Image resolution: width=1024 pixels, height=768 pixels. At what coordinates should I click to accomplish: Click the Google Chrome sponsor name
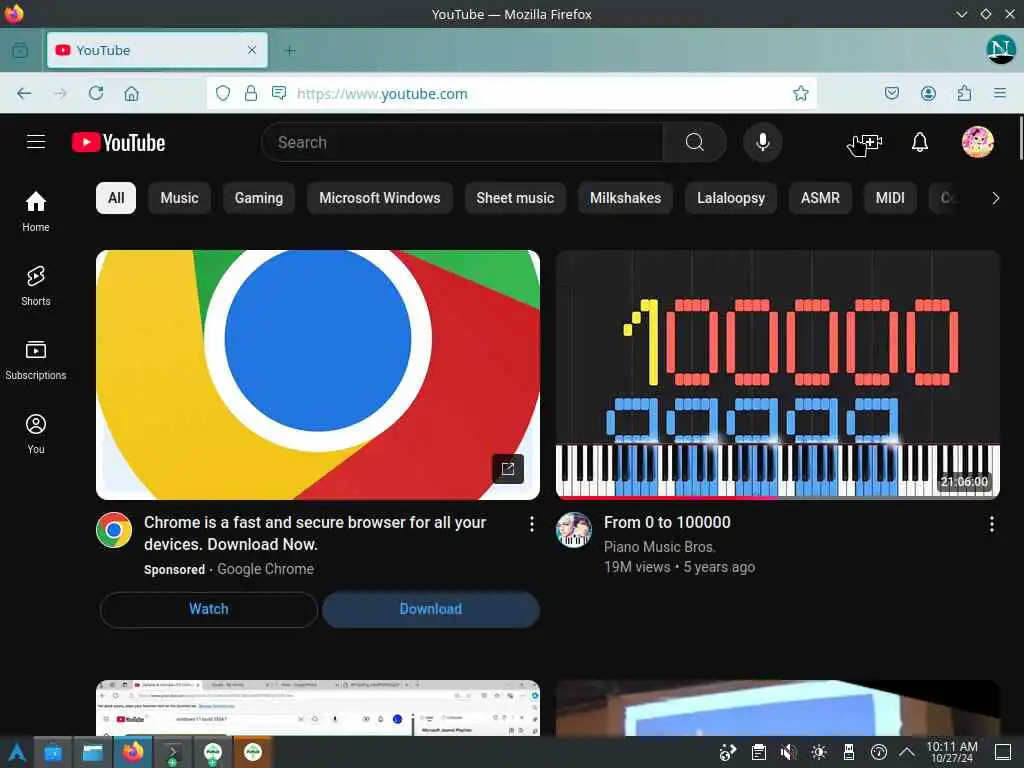[x=265, y=569]
